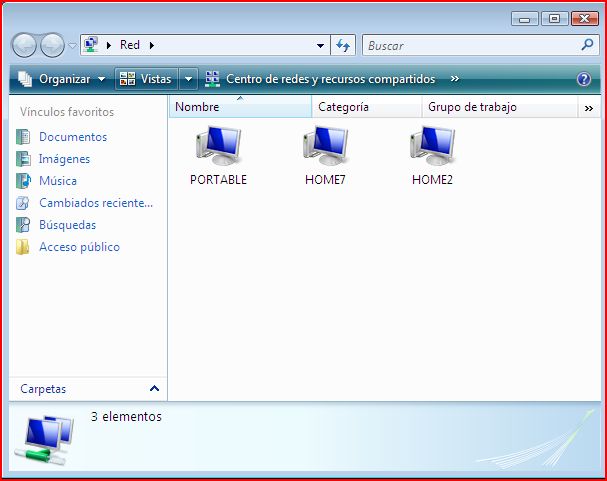Open the Música favorite link

pos(58,181)
